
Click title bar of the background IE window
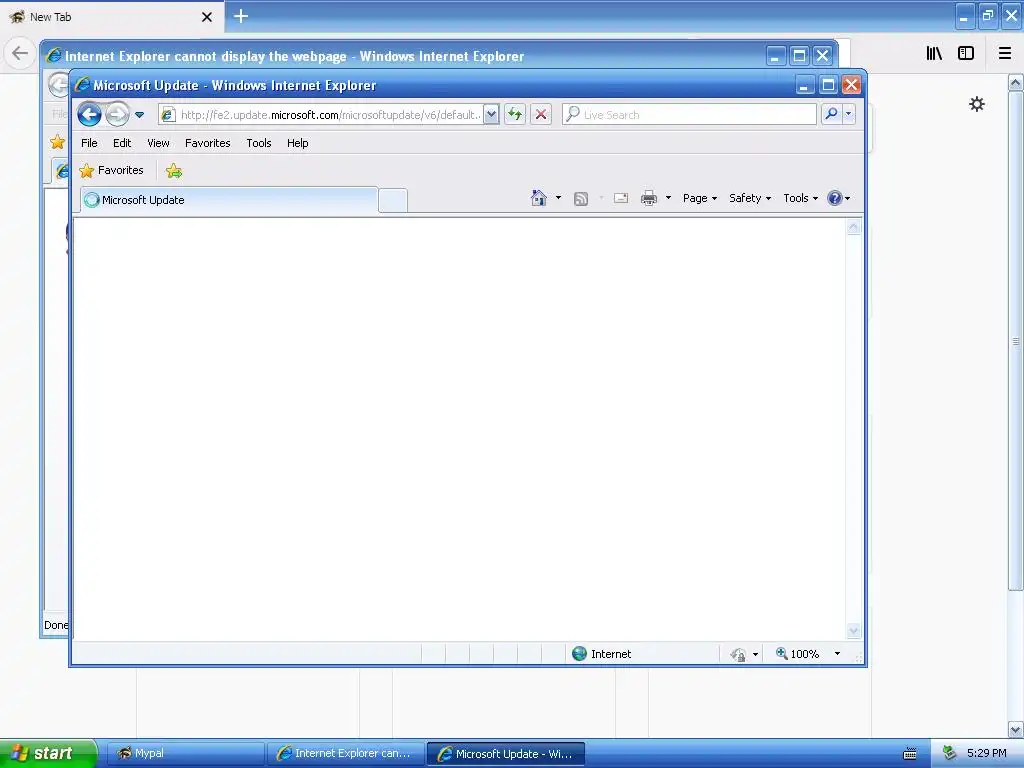[x=405, y=56]
